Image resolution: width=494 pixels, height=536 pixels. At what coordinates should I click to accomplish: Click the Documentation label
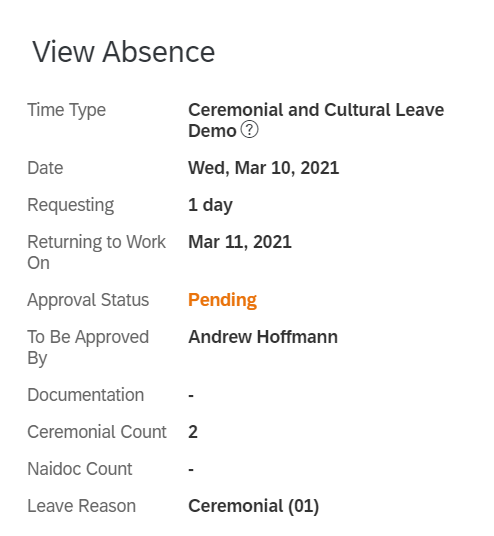85,395
